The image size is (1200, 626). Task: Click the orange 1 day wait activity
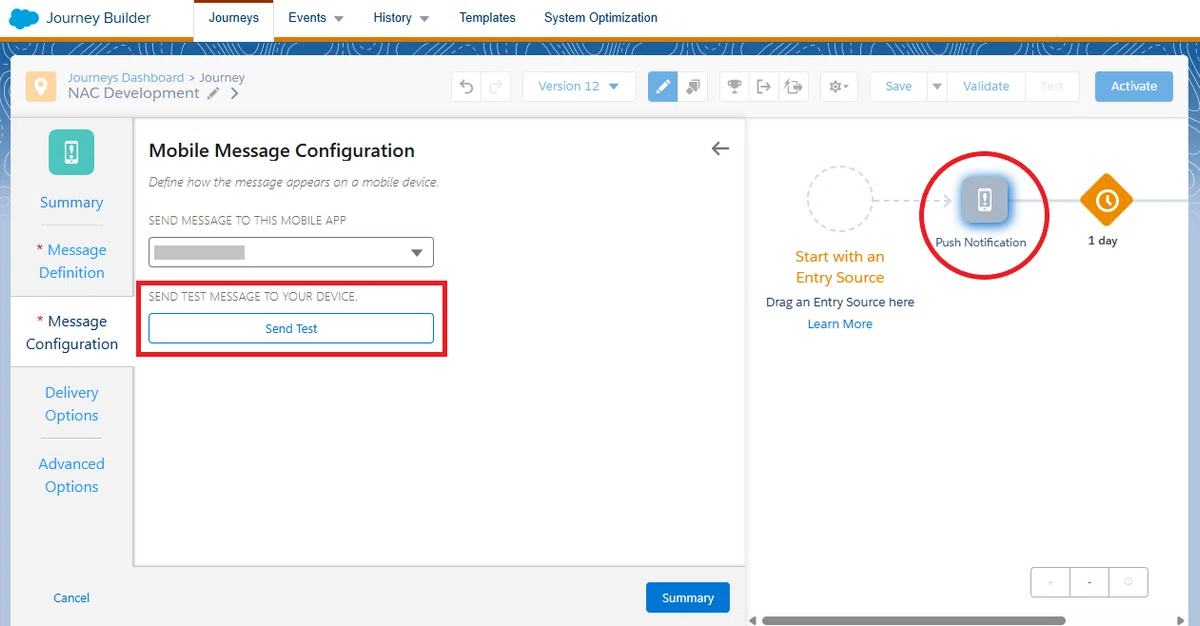pyautogui.click(x=1106, y=201)
